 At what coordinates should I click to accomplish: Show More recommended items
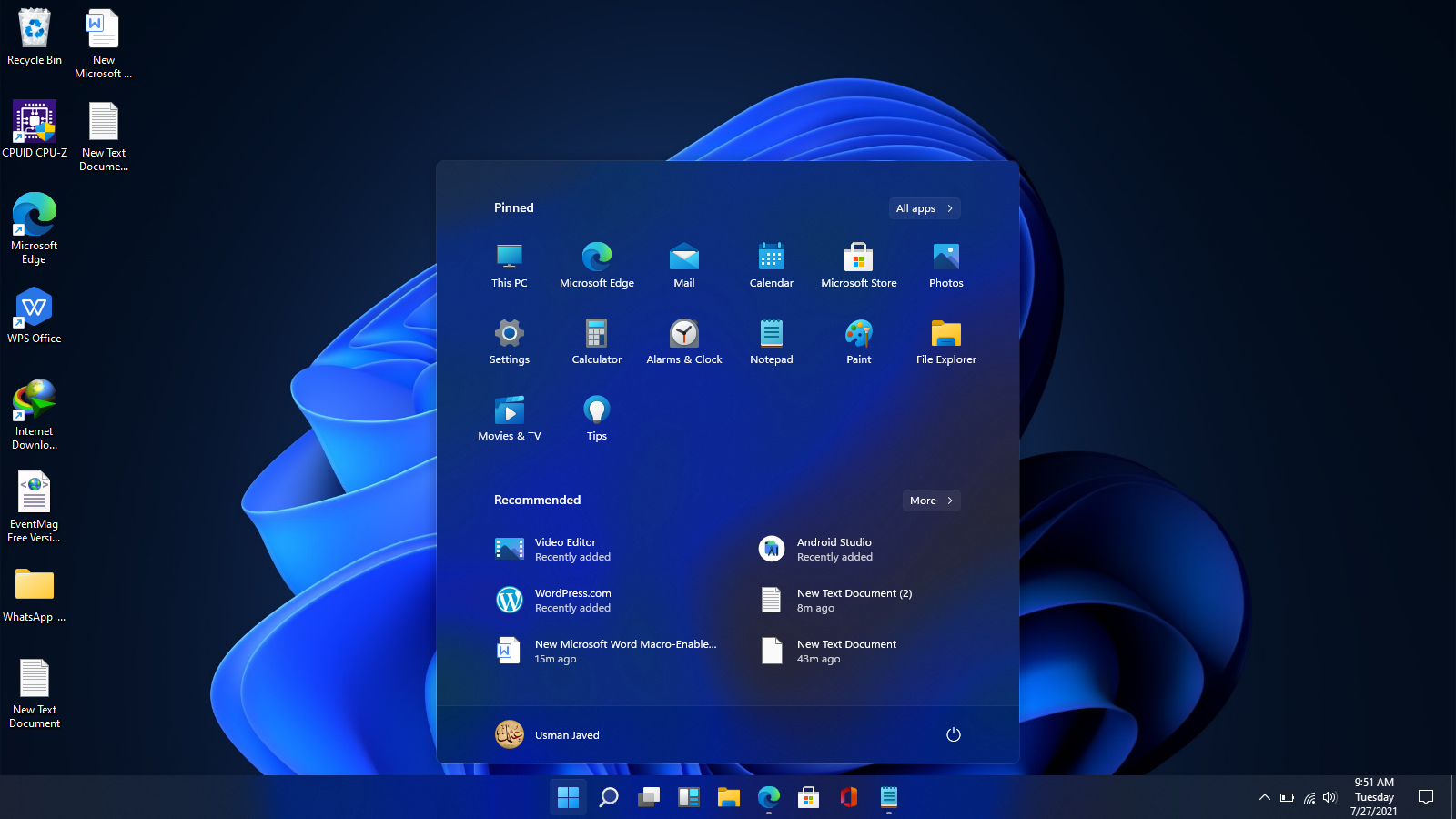point(932,500)
